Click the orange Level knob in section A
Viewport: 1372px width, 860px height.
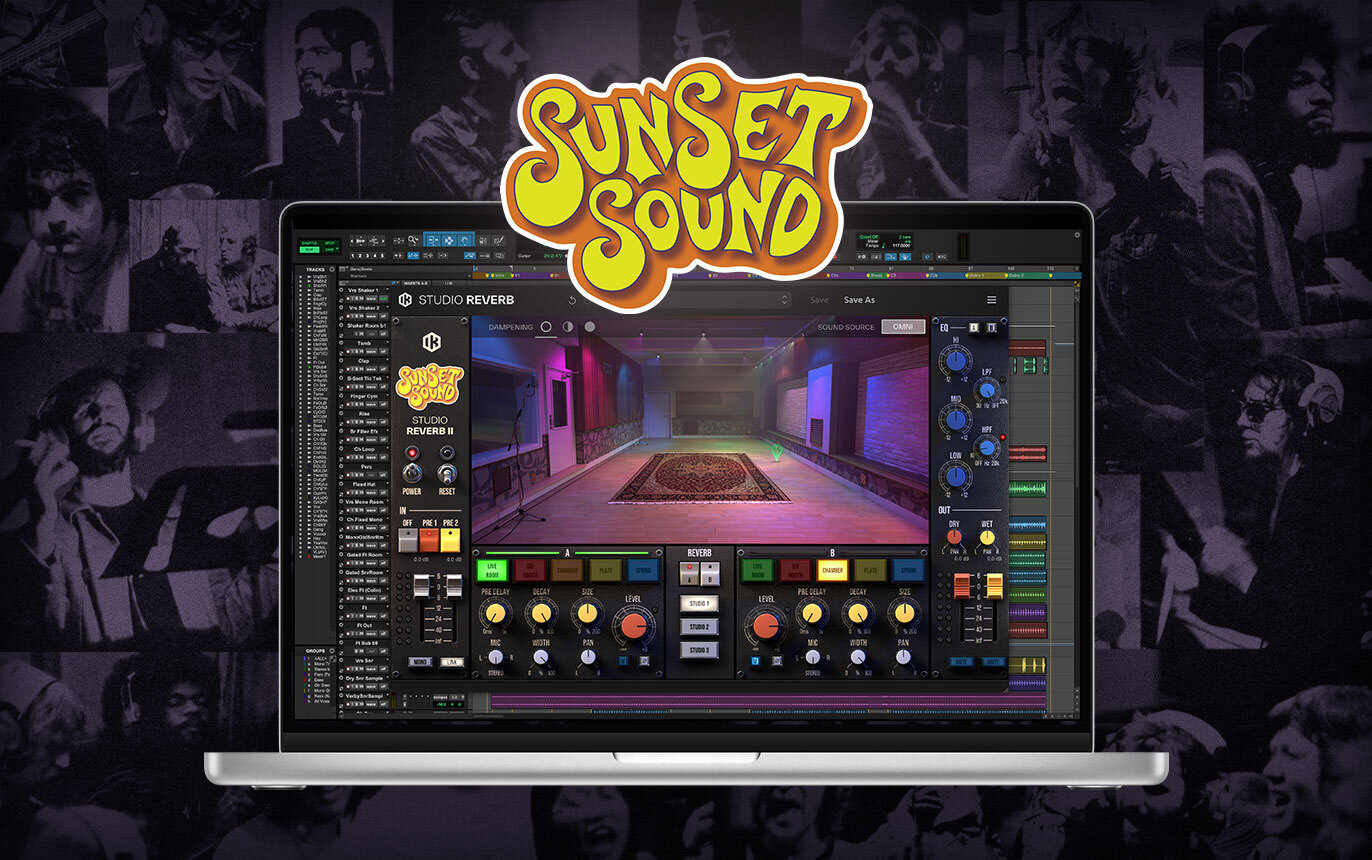click(632, 626)
